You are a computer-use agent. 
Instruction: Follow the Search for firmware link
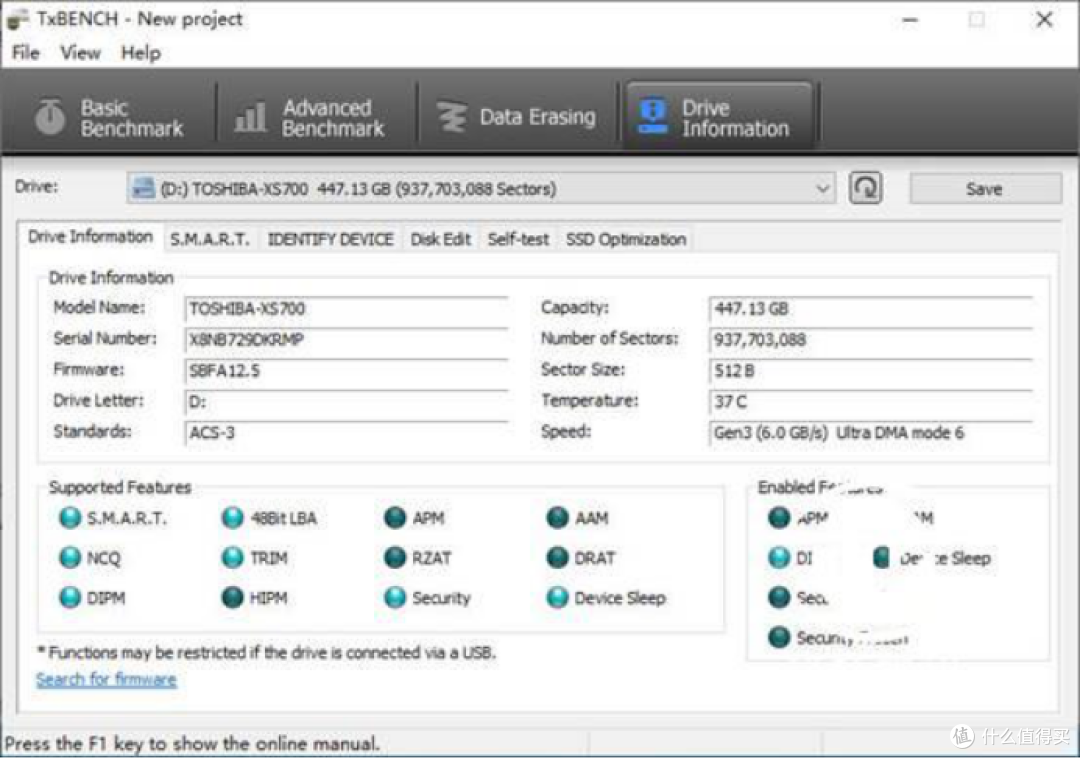[106, 680]
